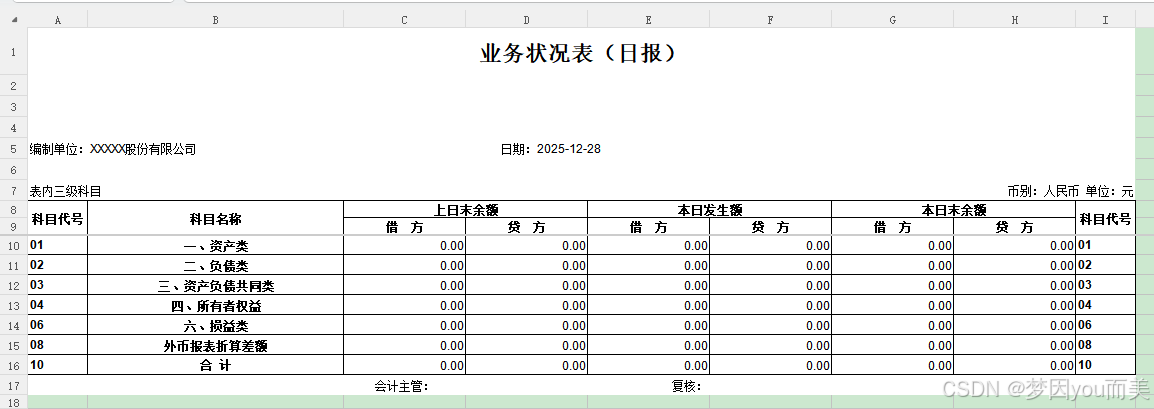Click the 六、损益类 cell
Viewport: 1154px width, 409px height.
pos(216,325)
